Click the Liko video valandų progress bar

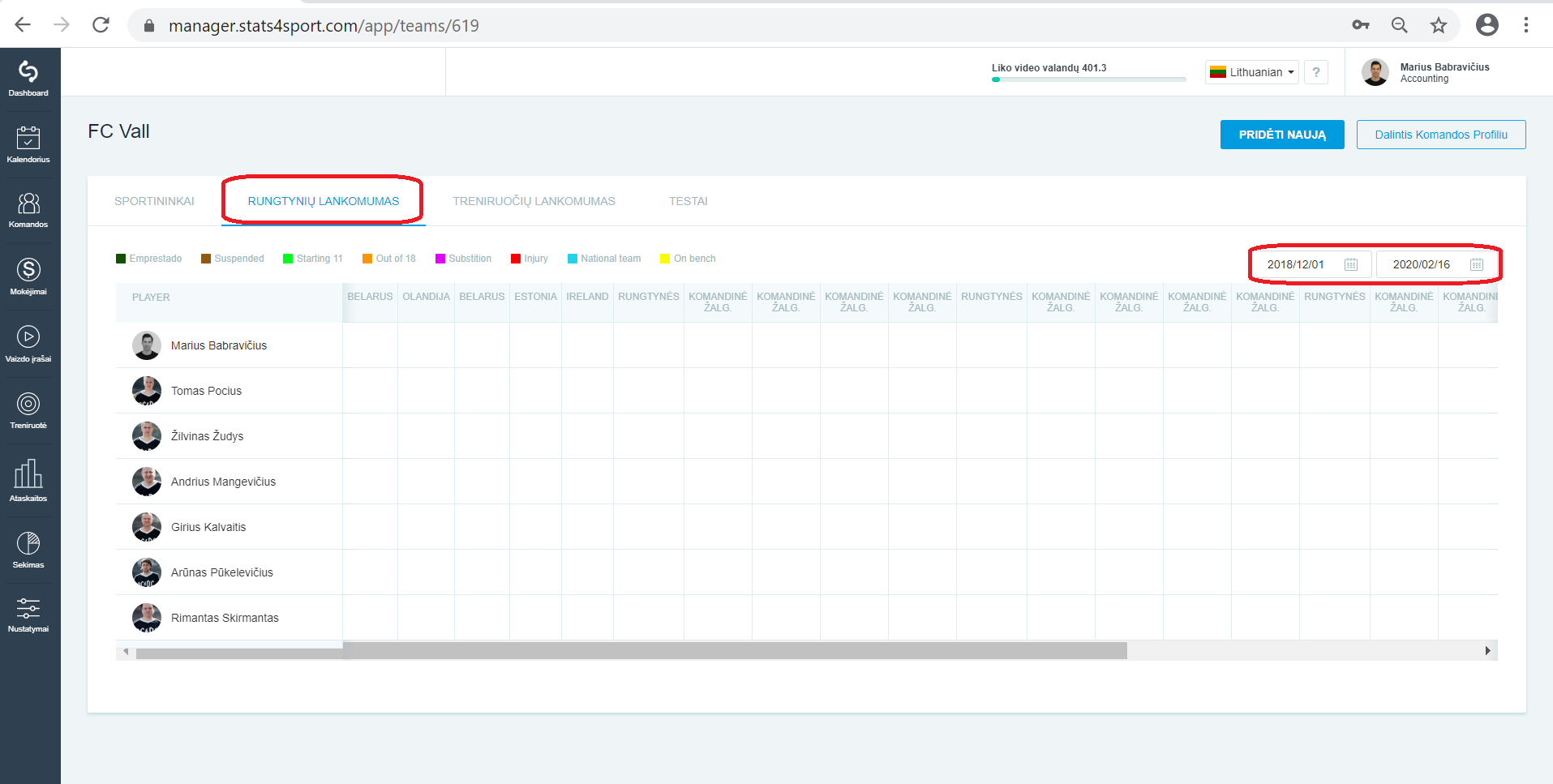pos(1088,79)
